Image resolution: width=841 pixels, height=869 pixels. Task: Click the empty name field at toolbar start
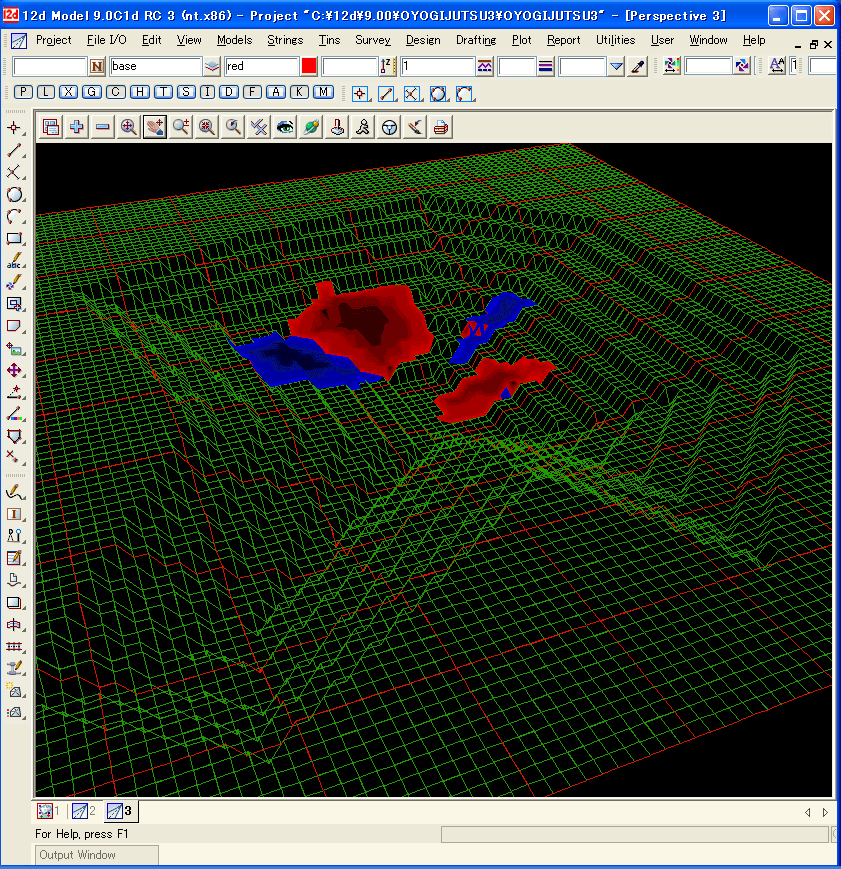50,67
